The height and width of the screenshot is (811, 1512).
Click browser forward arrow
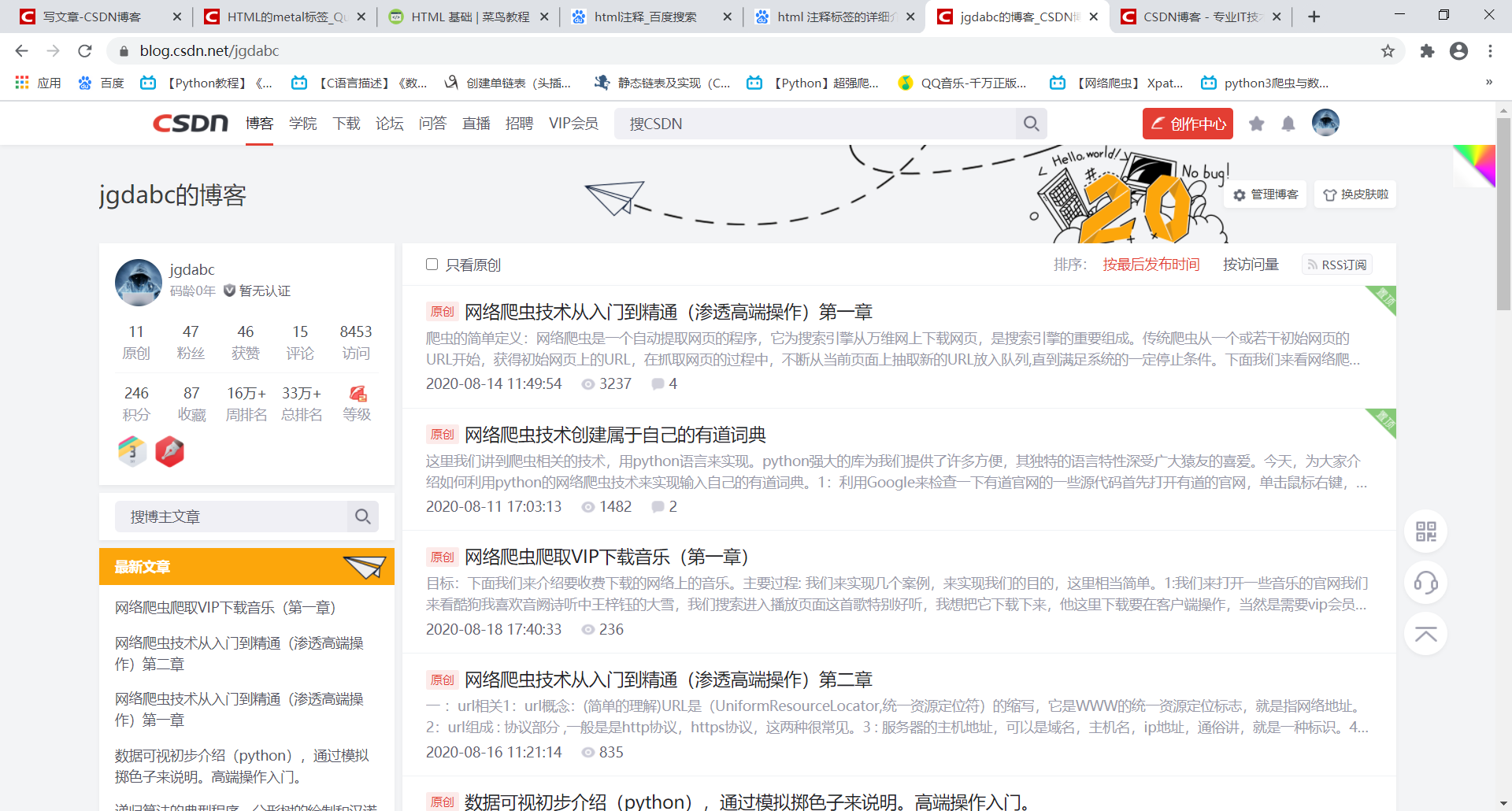[x=53, y=50]
